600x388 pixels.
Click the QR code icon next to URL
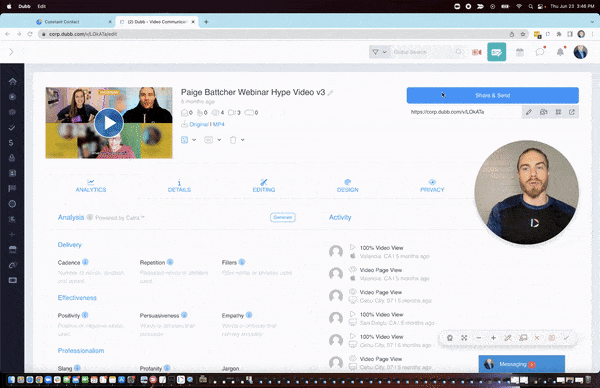[x=558, y=112]
